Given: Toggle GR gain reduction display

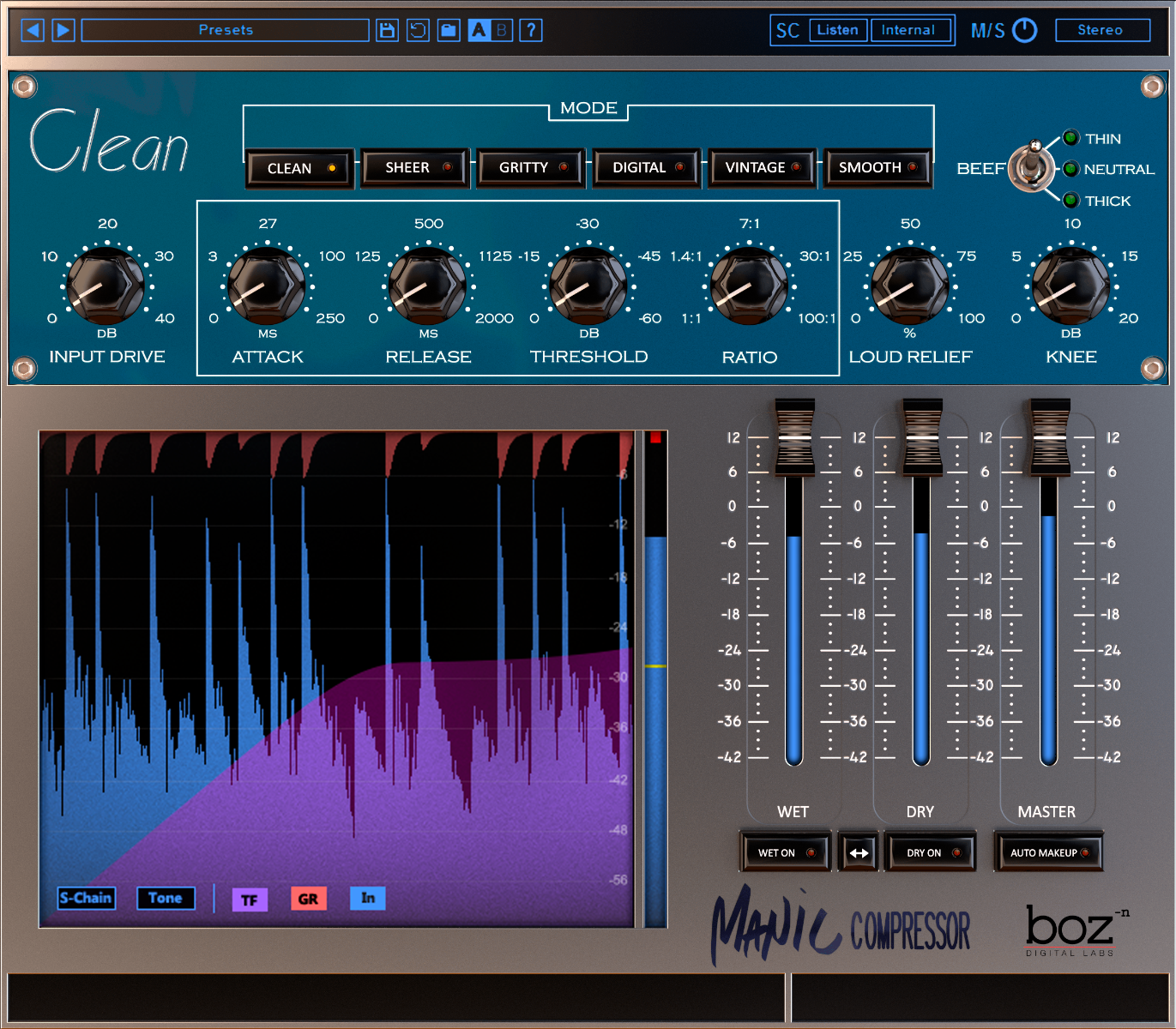Looking at the screenshot, I should 308,899.
